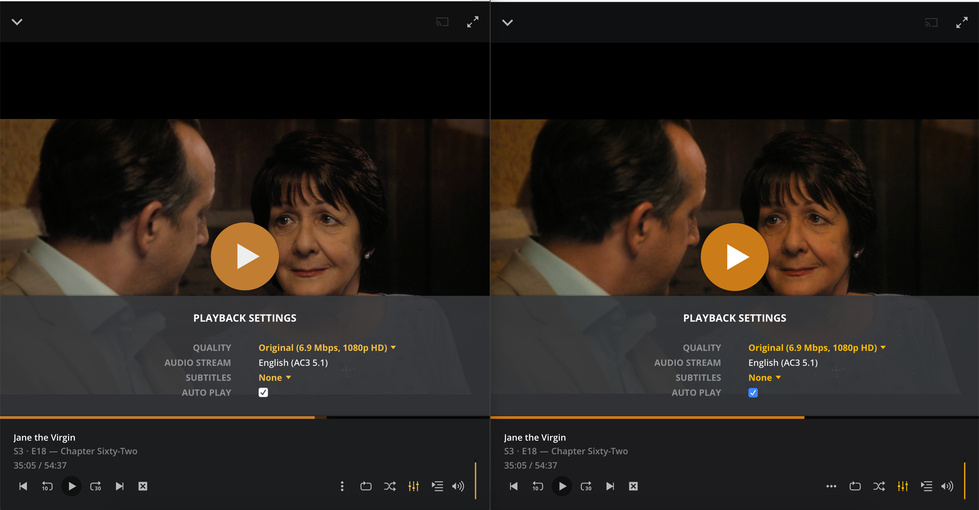This screenshot has width=979, height=510.
Task: Uncheck blue Auto Play checkbox in right player
Action: tap(753, 393)
